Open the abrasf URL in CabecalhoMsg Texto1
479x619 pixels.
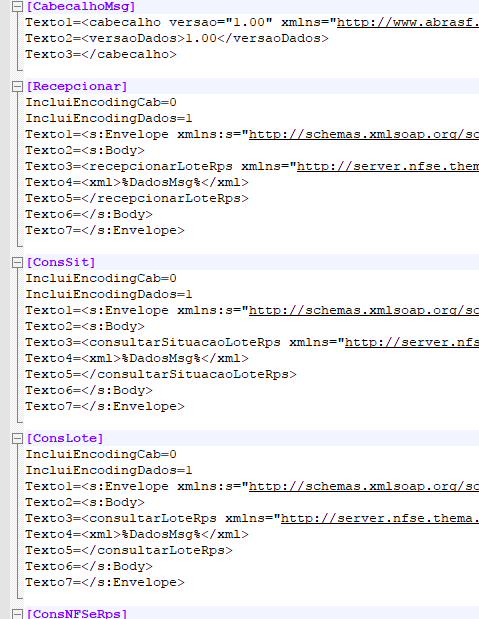coord(408,23)
